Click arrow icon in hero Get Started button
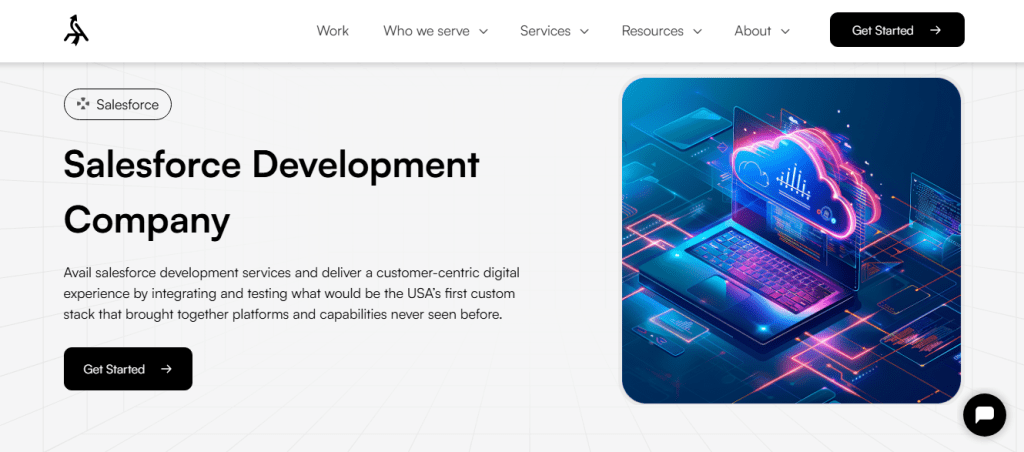This screenshot has height=452, width=1024. click(x=167, y=369)
